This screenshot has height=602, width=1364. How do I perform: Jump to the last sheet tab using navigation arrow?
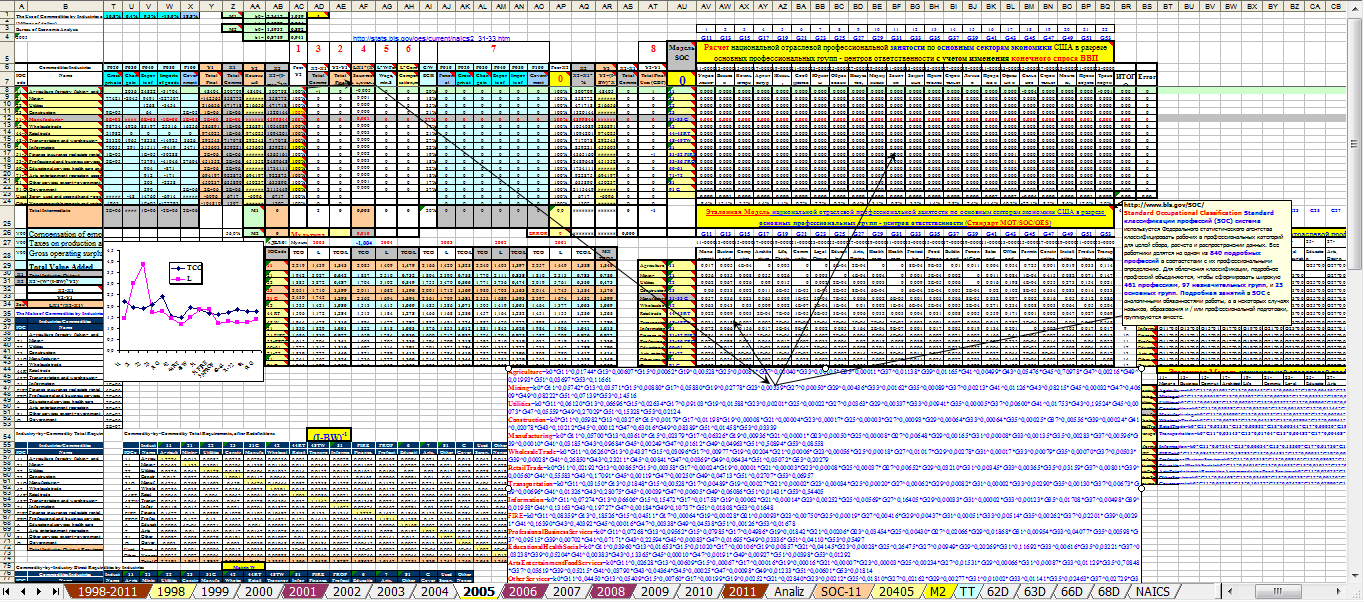(54, 591)
